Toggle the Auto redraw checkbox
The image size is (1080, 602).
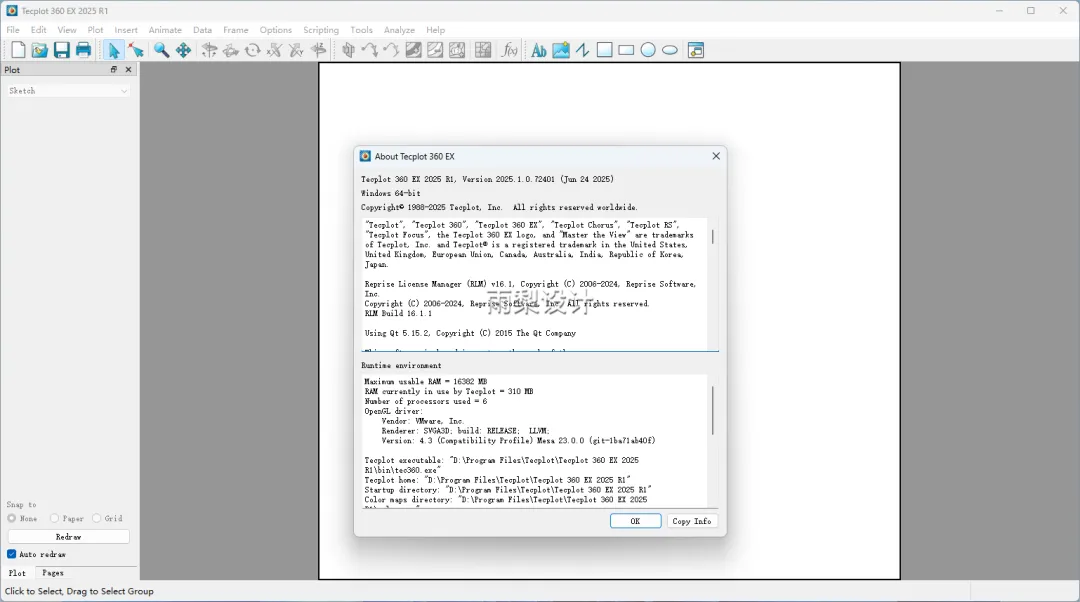[x=12, y=554]
